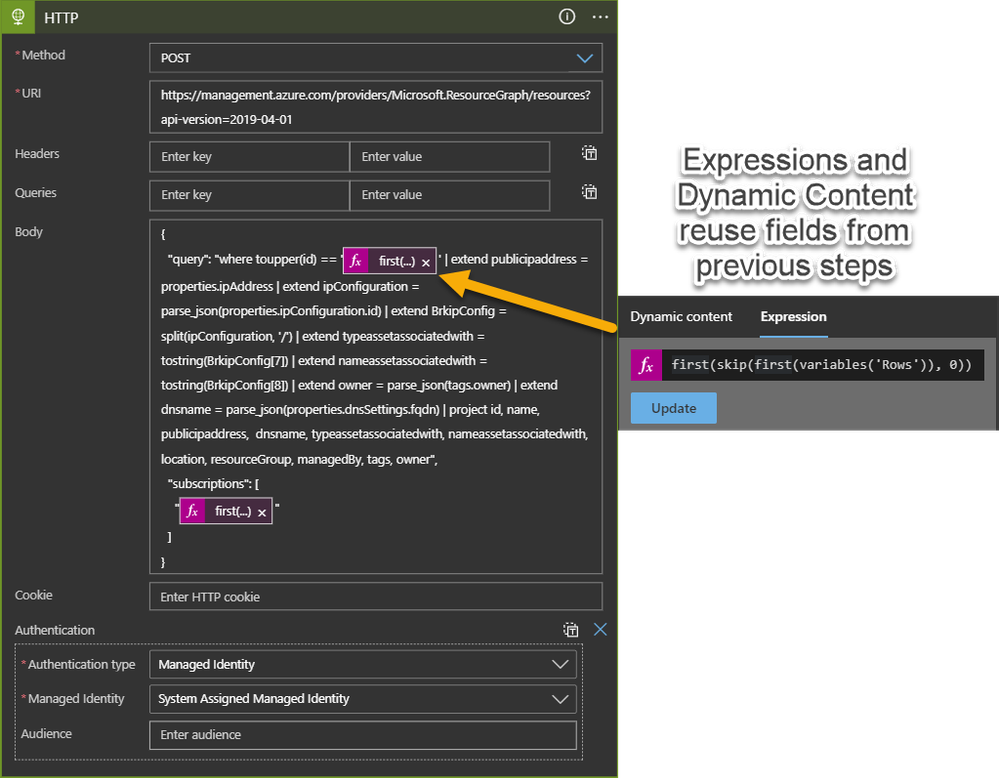Click the Queries Enter key field
This screenshot has height=778, width=999.
250,195
